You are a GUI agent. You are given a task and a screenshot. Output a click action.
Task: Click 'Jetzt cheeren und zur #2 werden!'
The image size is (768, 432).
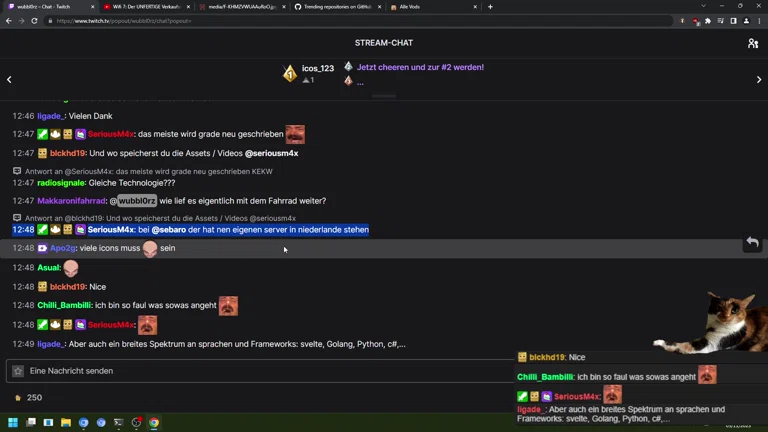click(420, 67)
